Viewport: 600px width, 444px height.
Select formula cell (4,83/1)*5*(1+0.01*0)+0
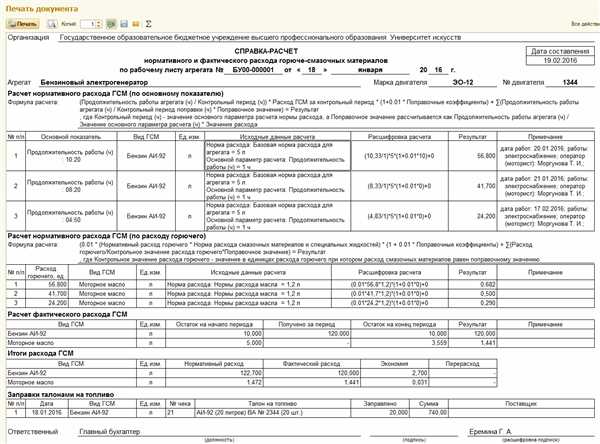pos(399,216)
